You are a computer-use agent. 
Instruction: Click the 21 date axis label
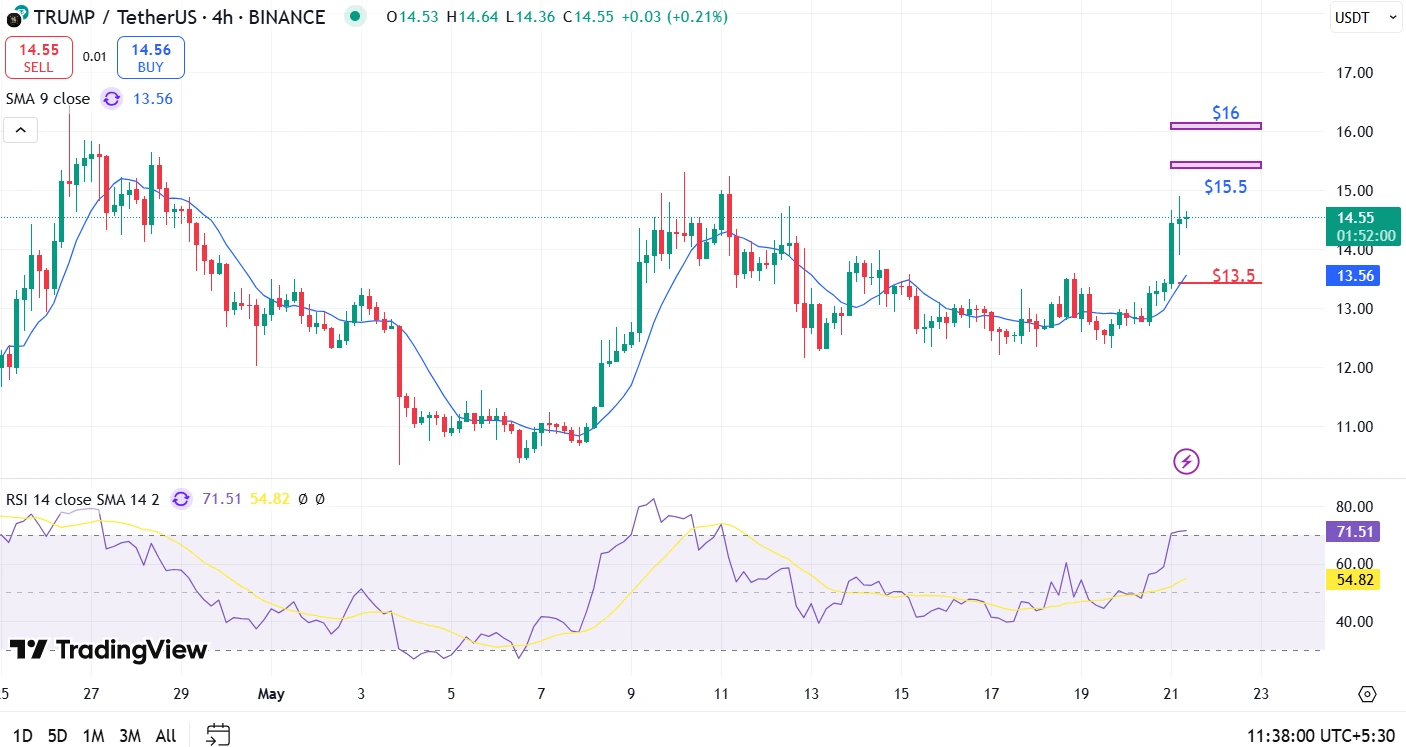[1170, 694]
